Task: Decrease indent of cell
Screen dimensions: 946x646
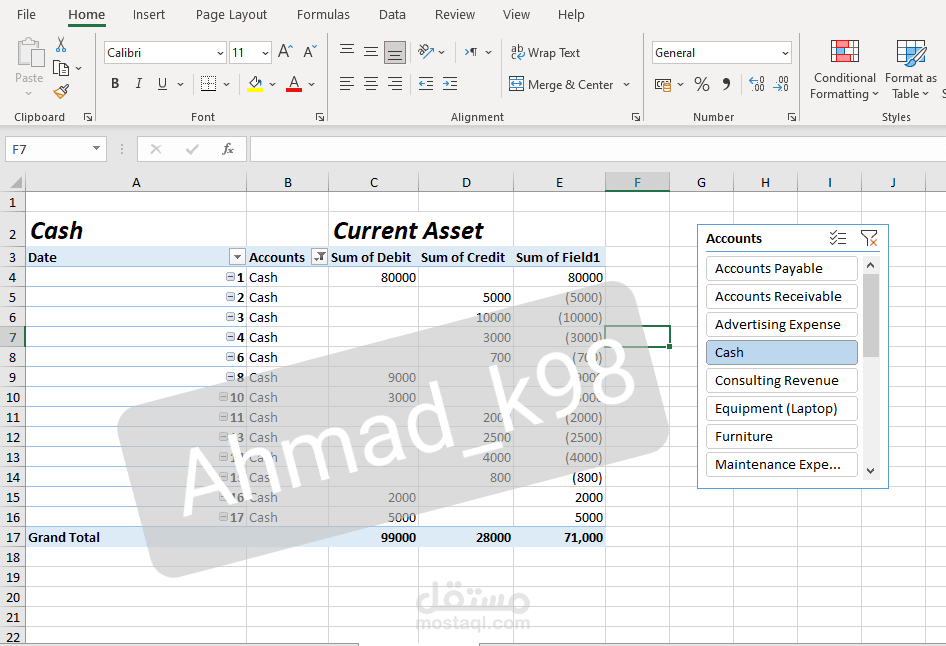Action: [426, 84]
